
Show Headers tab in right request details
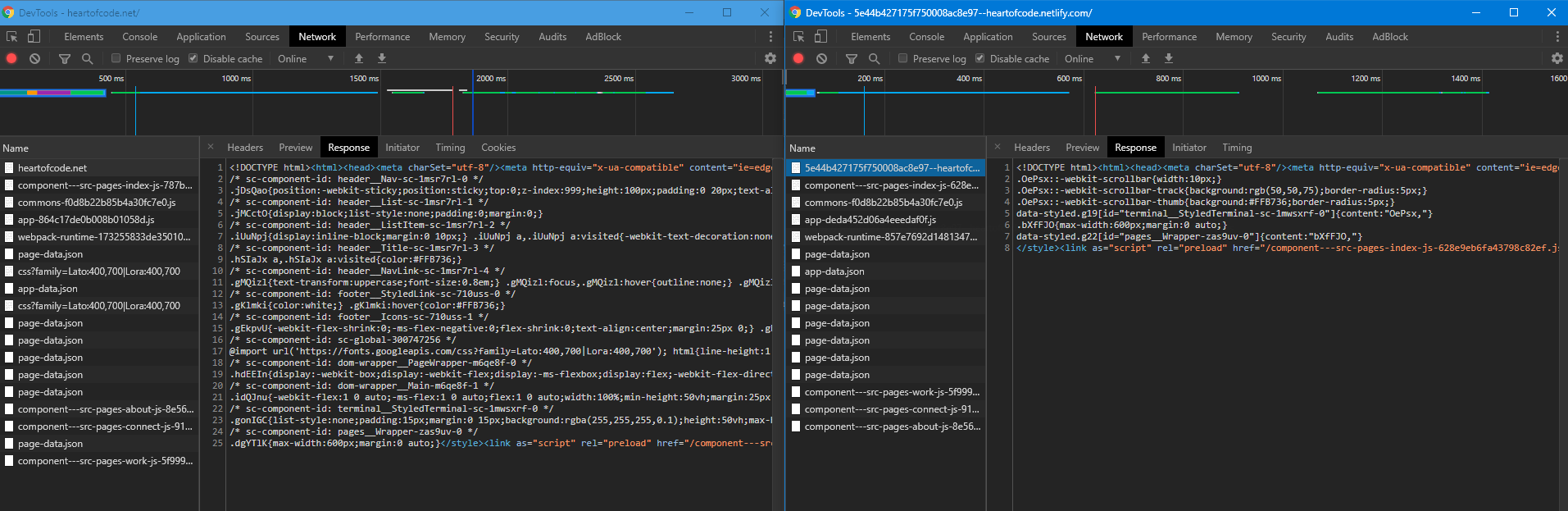1032,148
